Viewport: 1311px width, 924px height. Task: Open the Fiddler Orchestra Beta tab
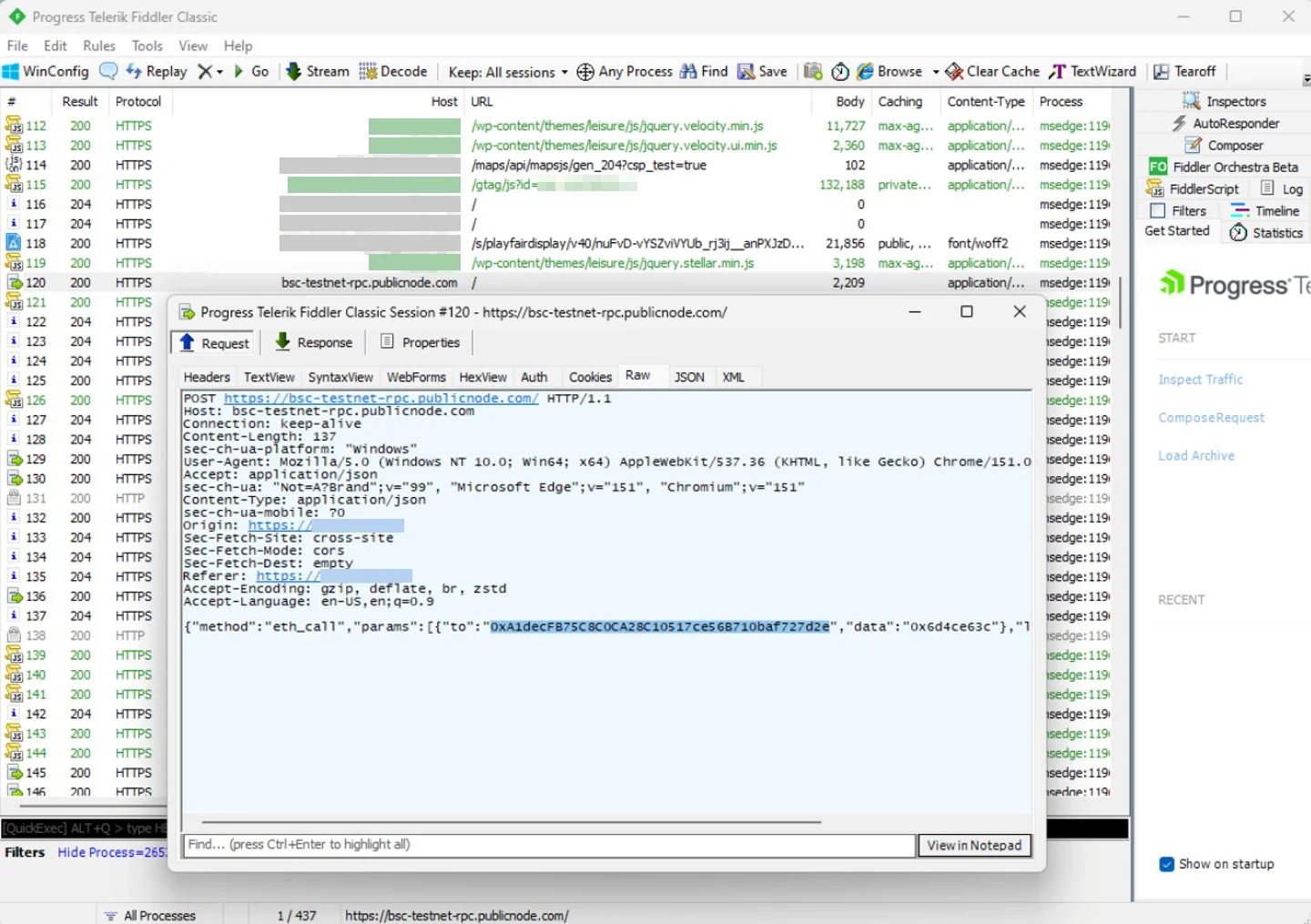pos(1224,167)
